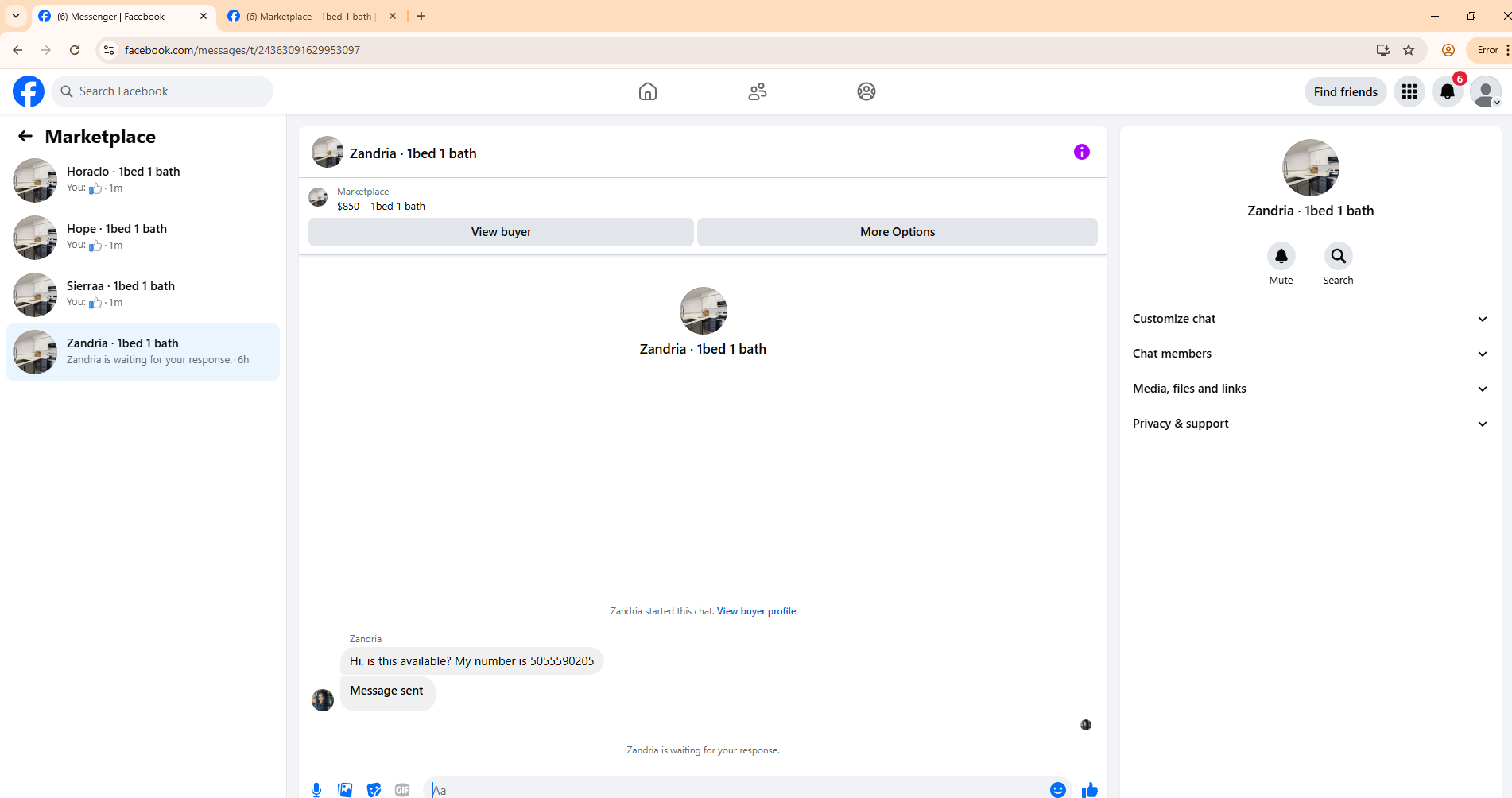Image resolution: width=1512 pixels, height=798 pixels.
Task: Close the Marketplace browser tab
Action: [393, 16]
